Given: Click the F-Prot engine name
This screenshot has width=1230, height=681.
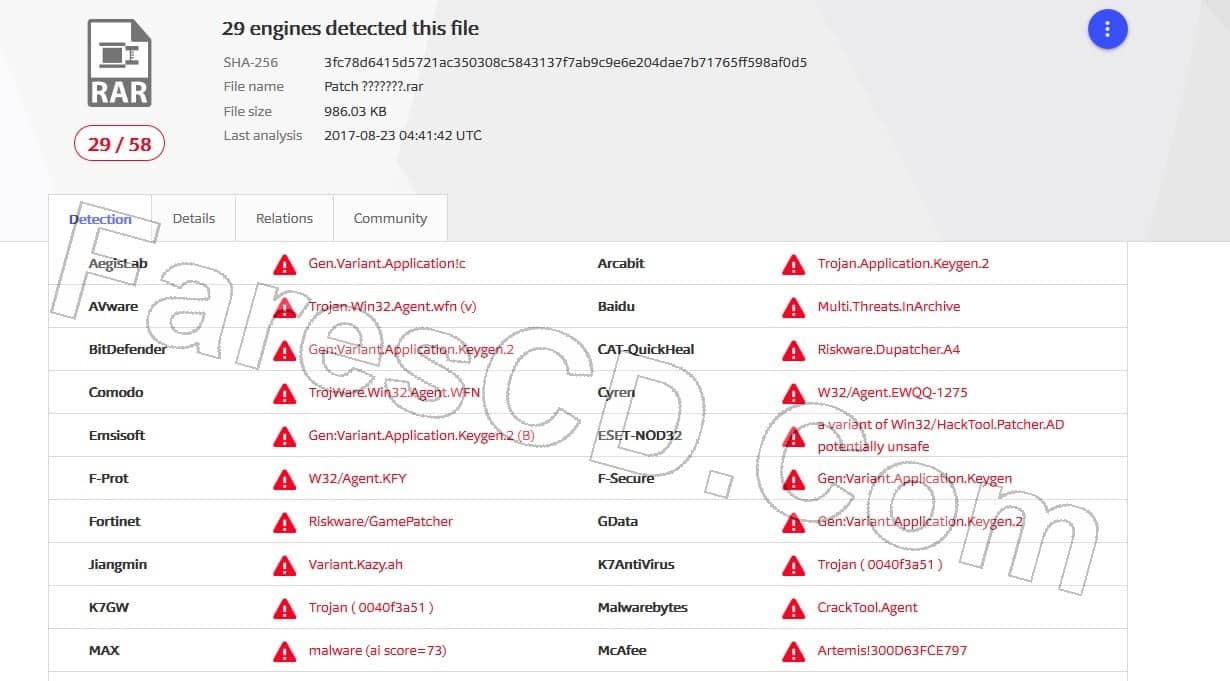Looking at the screenshot, I should pos(109,479).
